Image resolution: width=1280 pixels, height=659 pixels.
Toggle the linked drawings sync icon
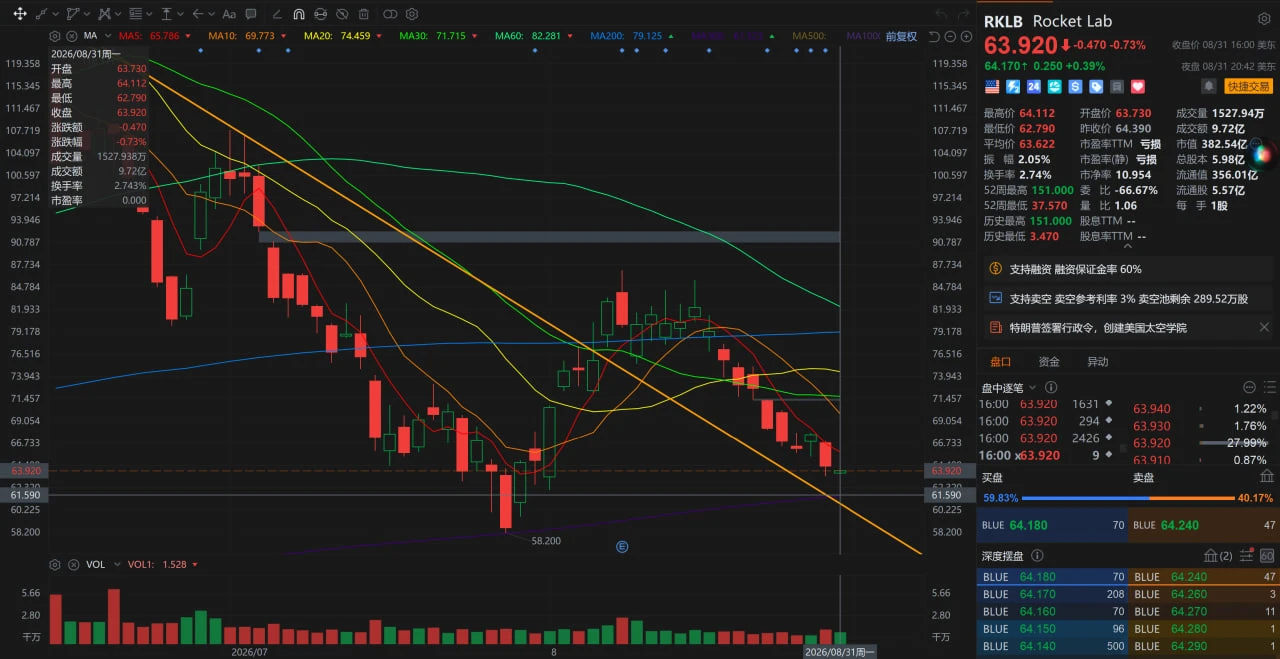click(x=321, y=14)
